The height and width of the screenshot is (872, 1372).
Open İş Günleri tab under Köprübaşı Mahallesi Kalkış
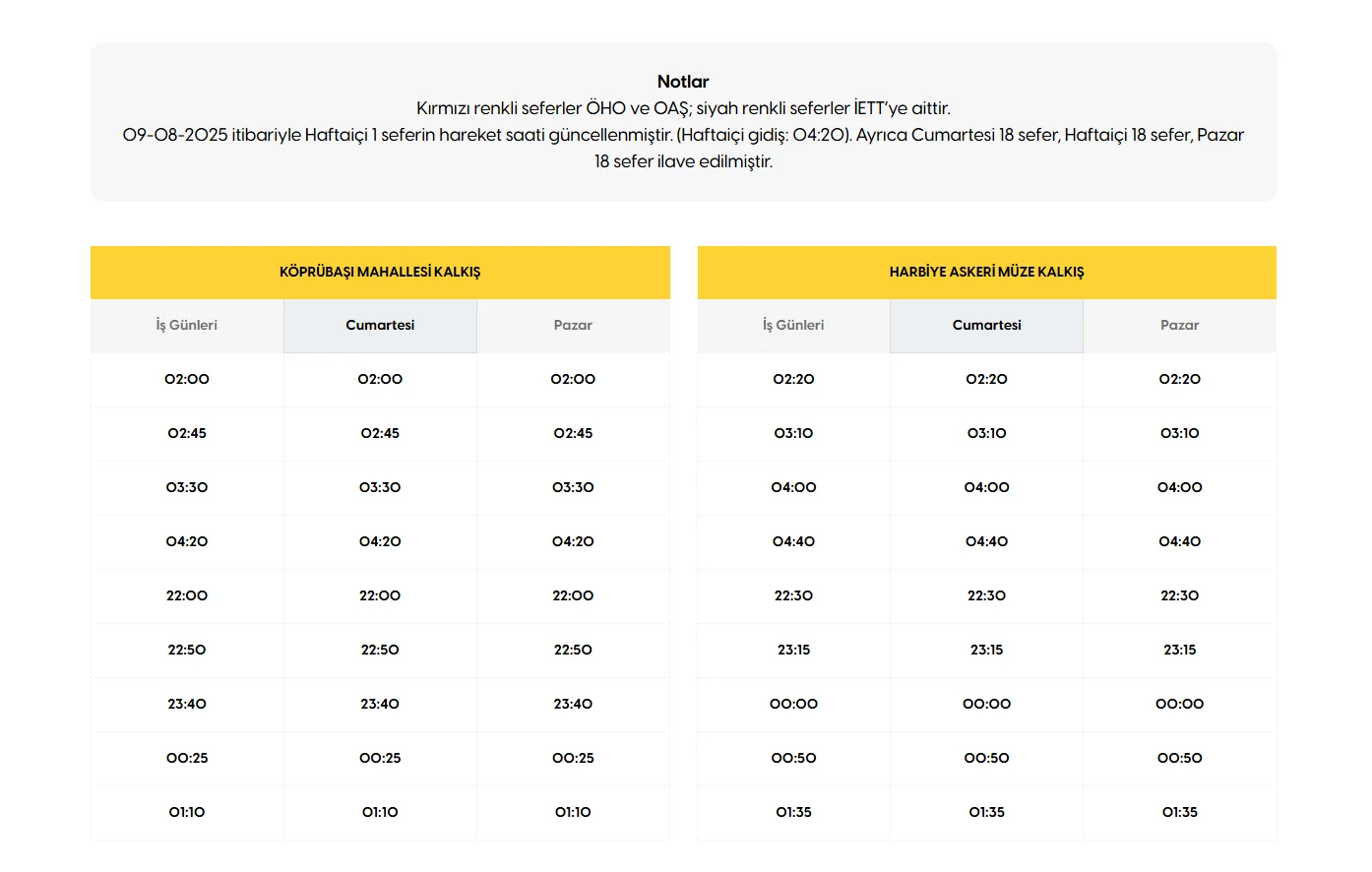pyautogui.click(x=187, y=326)
